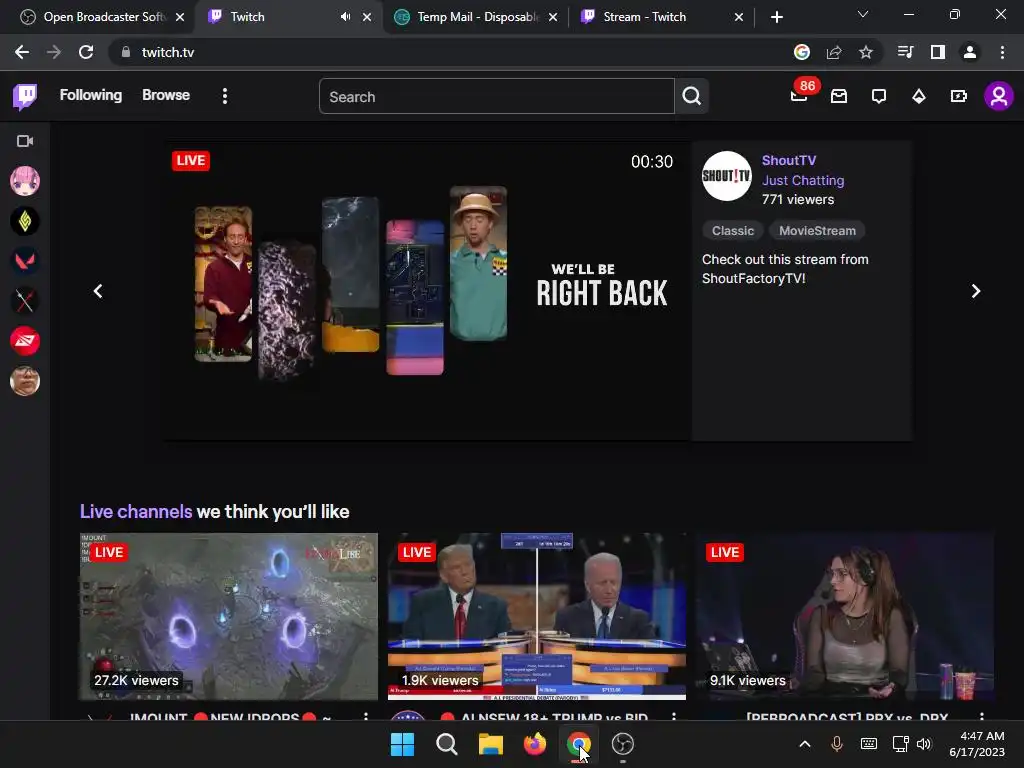Image resolution: width=1024 pixels, height=768 pixels.
Task: Click the taskbar volume speaker icon
Action: [924, 744]
